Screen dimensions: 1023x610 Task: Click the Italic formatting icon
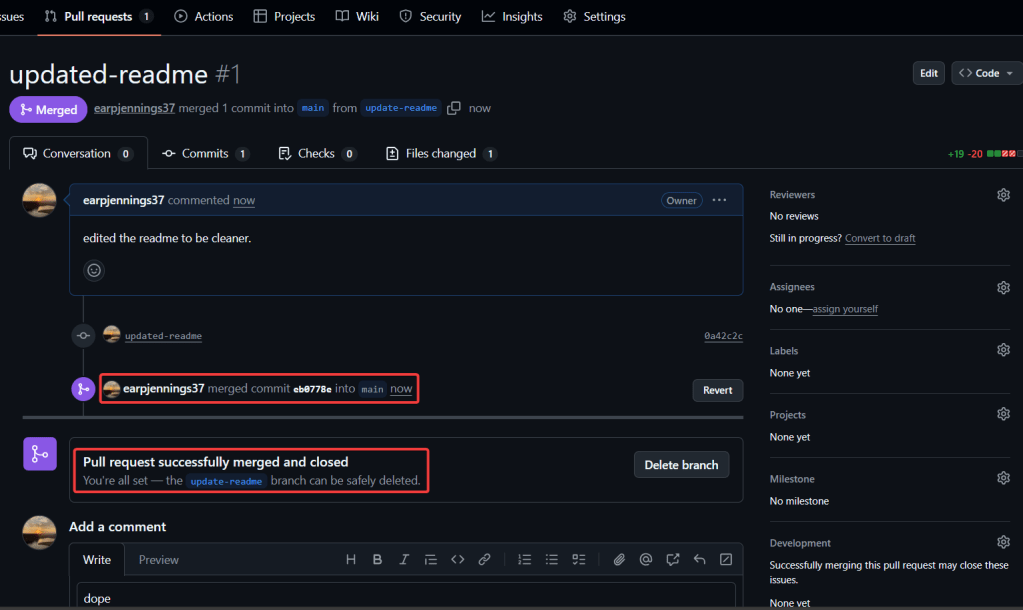[404, 560]
